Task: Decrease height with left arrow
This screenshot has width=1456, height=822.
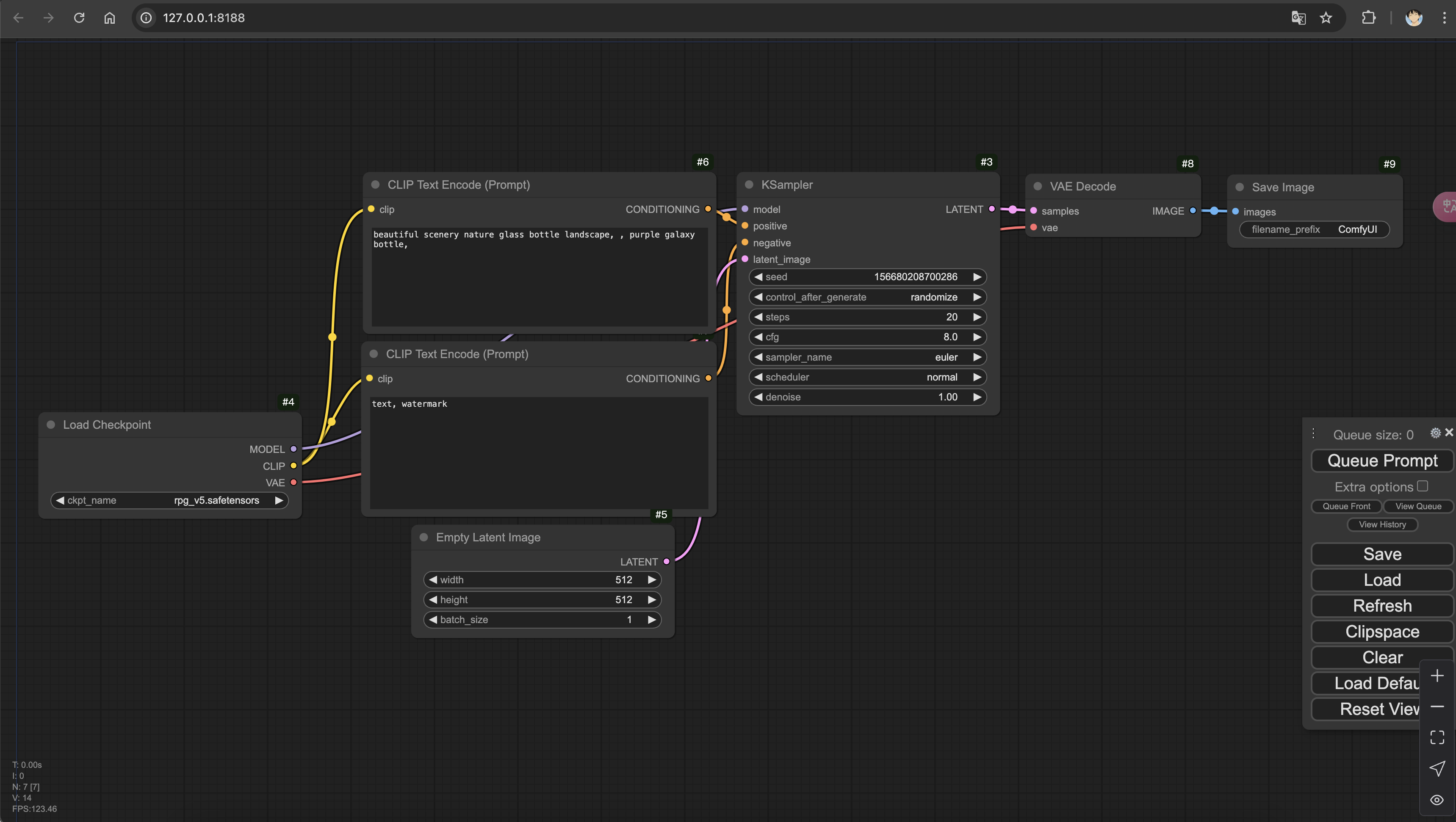Action: coord(433,599)
